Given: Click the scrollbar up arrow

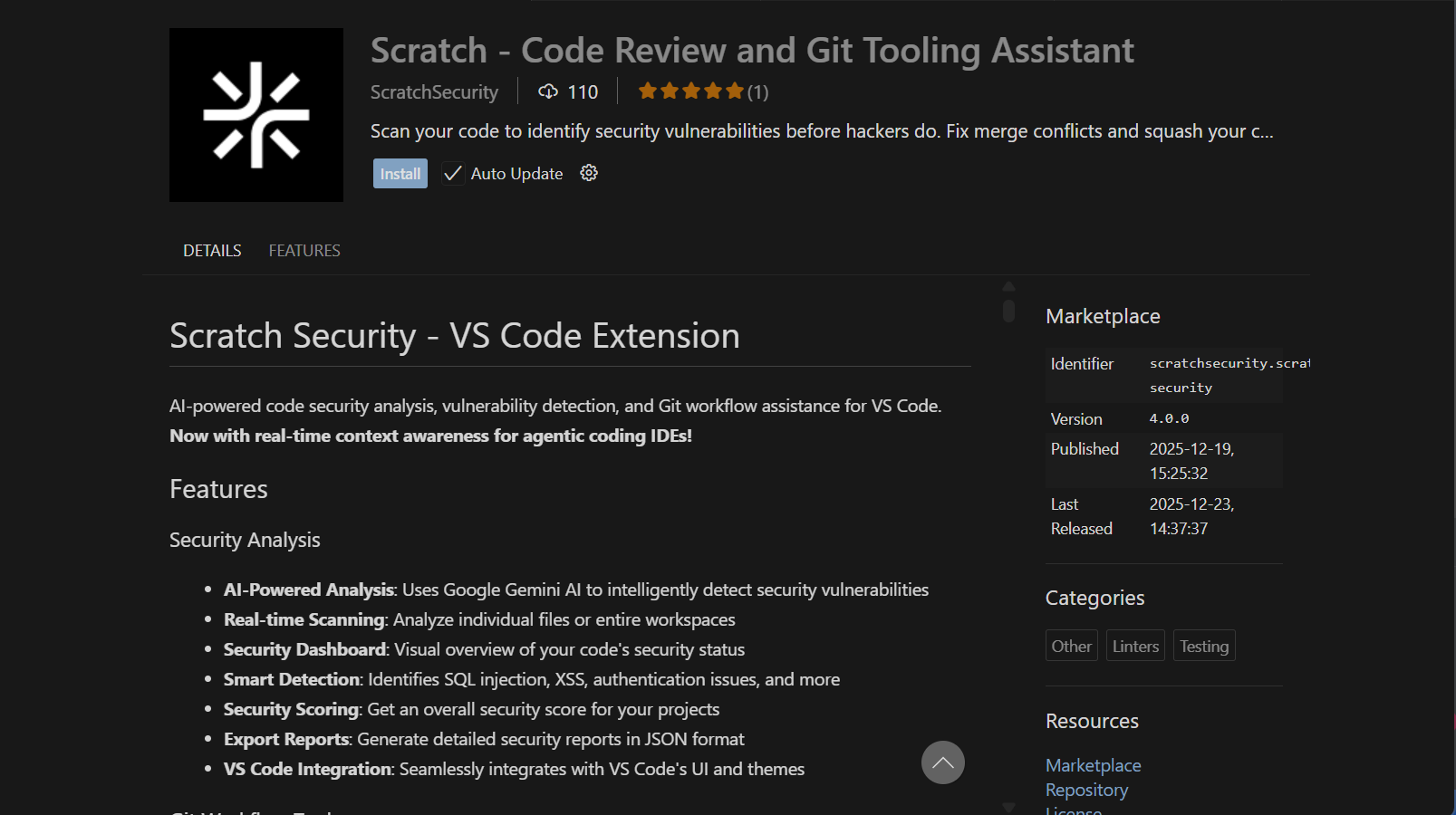Looking at the screenshot, I should 1008,284.
